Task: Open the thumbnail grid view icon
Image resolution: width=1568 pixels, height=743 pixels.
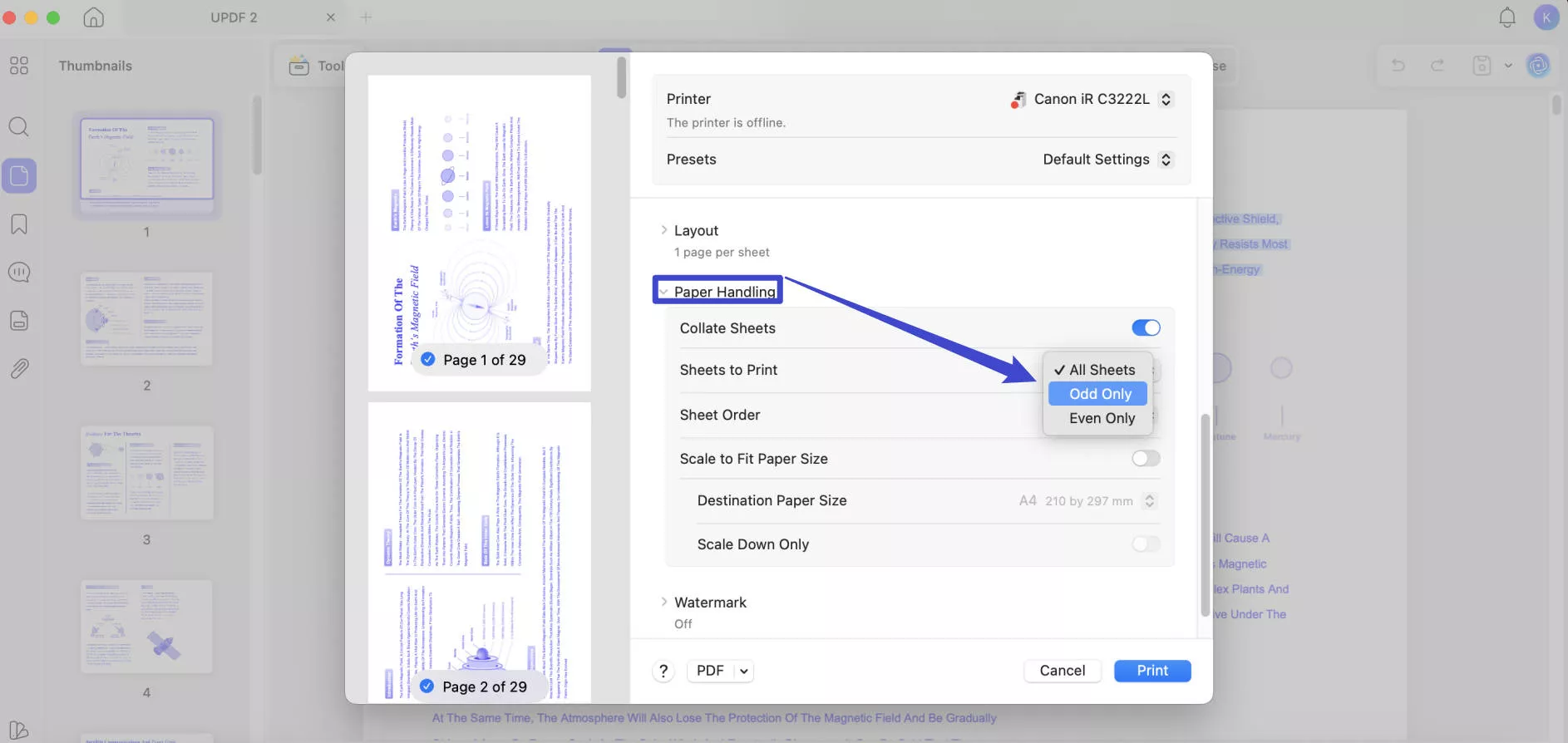Action: click(x=19, y=66)
